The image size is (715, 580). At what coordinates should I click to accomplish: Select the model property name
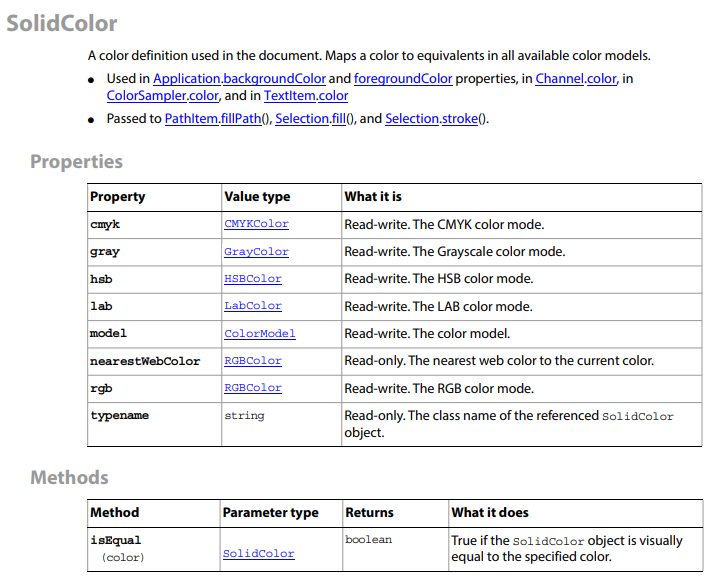click(109, 333)
